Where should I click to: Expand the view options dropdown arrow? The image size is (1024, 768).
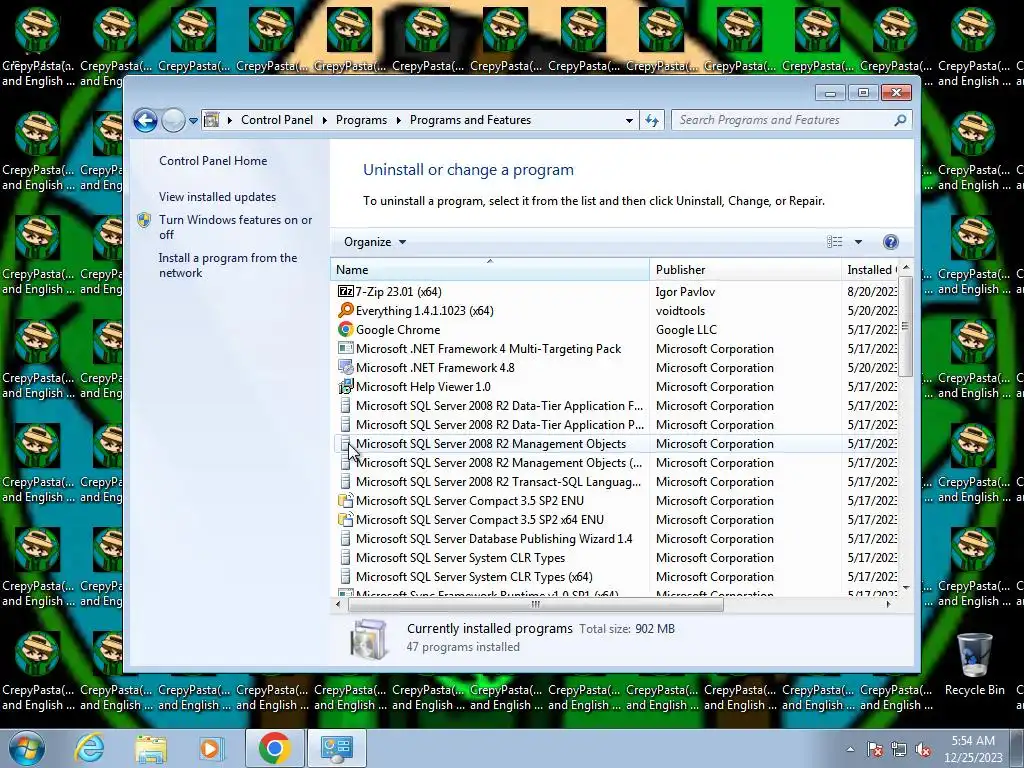click(858, 242)
